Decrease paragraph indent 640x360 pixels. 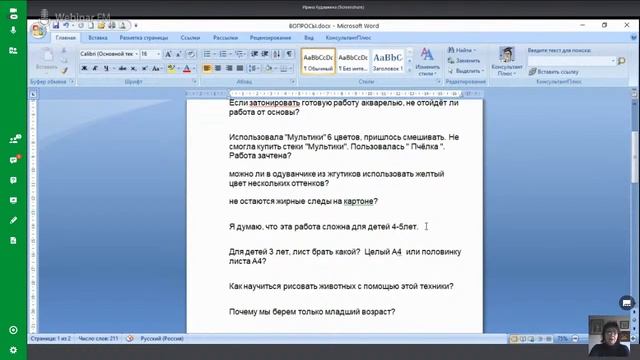(255, 54)
